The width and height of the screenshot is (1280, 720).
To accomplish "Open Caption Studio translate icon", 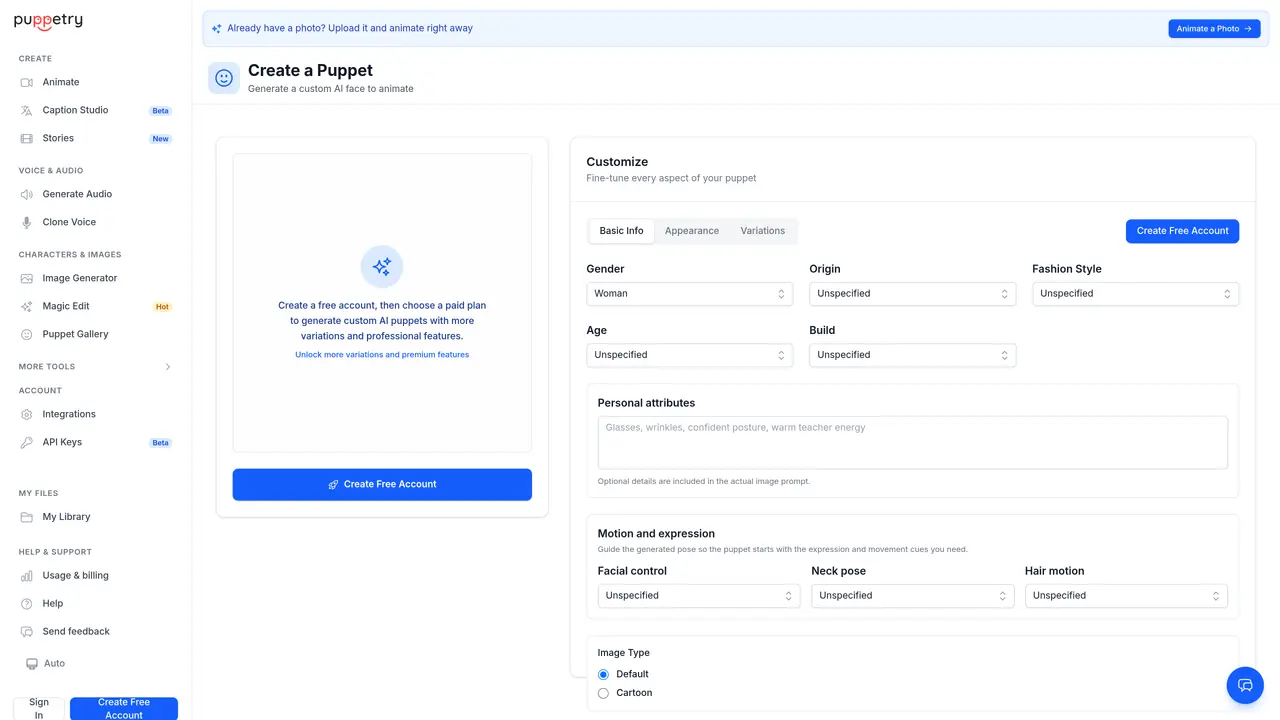I will [27, 110].
